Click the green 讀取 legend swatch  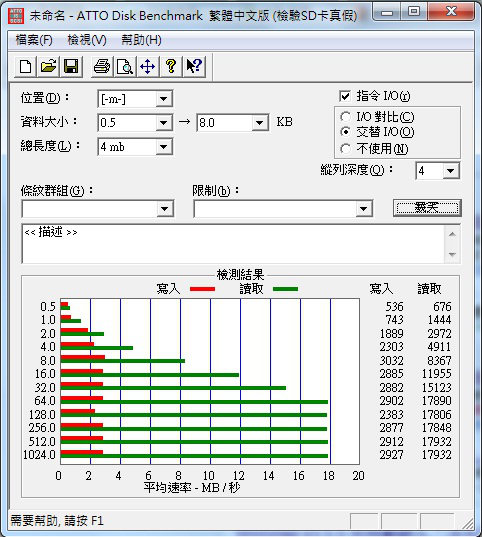pos(285,289)
